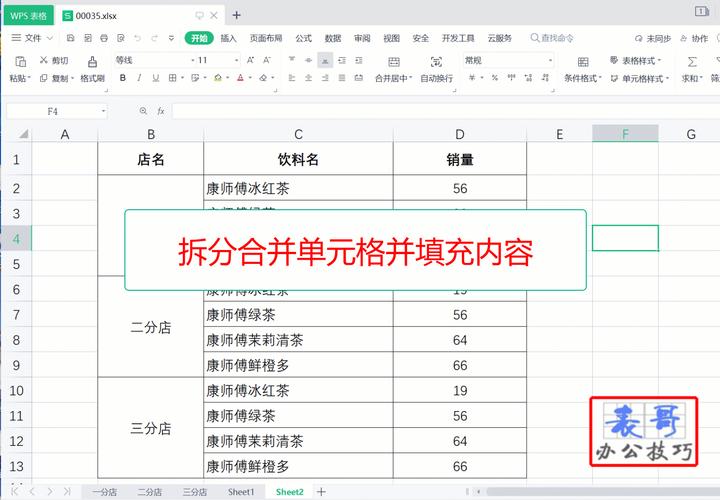The image size is (720, 500).
Task: Switch to the Page Layout (页面布局) tab
Action: (x=266, y=38)
